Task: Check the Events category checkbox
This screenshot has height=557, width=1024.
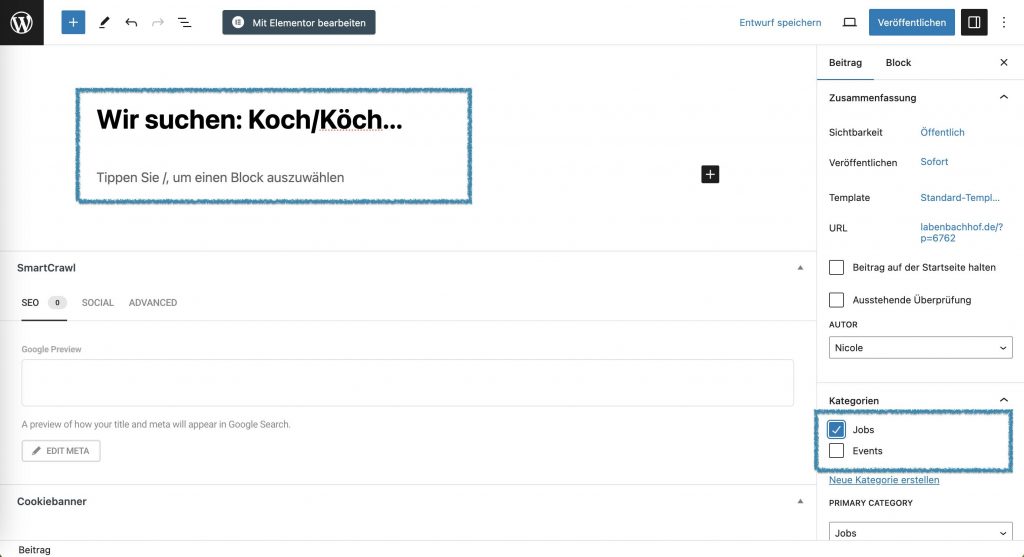Action: pyautogui.click(x=837, y=451)
